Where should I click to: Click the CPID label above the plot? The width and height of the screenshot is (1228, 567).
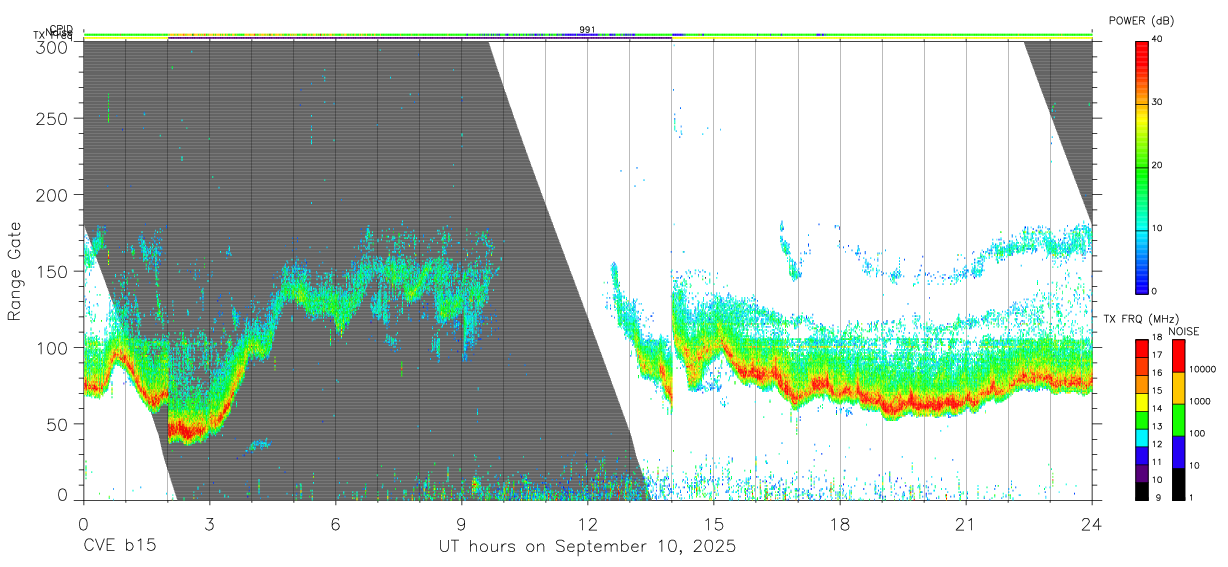click(x=60, y=29)
